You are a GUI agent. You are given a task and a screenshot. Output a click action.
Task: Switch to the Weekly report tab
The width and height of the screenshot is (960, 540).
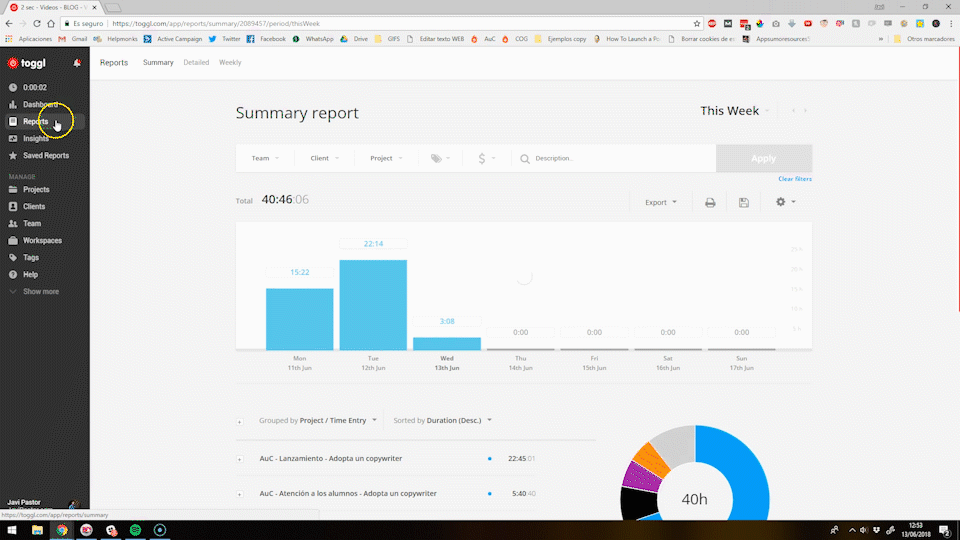click(x=230, y=63)
